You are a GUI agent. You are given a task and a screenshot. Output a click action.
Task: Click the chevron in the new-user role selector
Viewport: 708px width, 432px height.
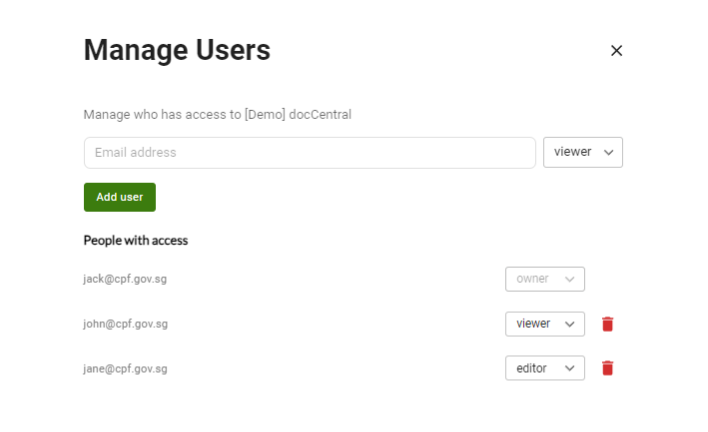point(609,153)
